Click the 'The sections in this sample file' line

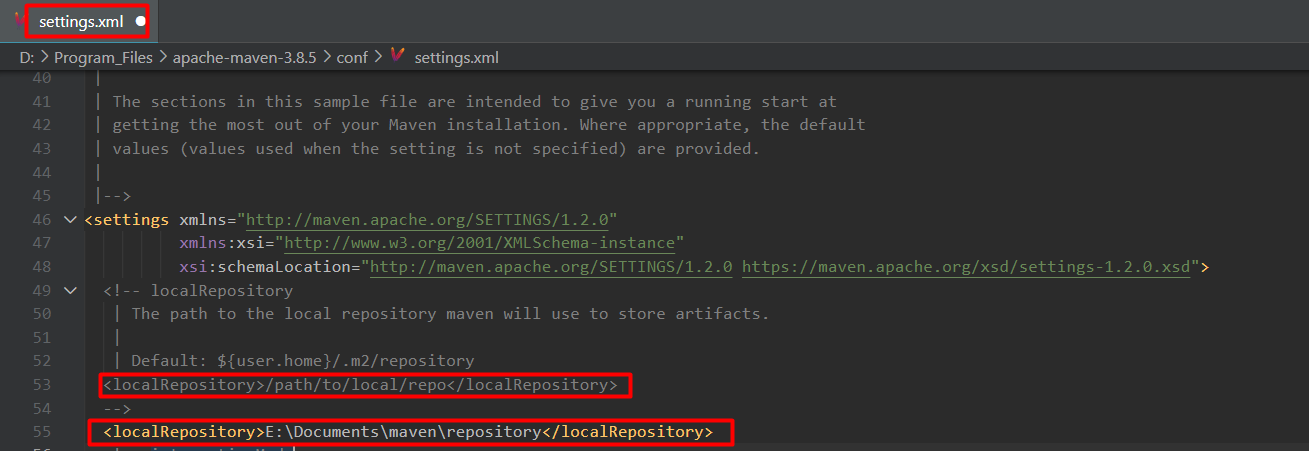point(474,101)
